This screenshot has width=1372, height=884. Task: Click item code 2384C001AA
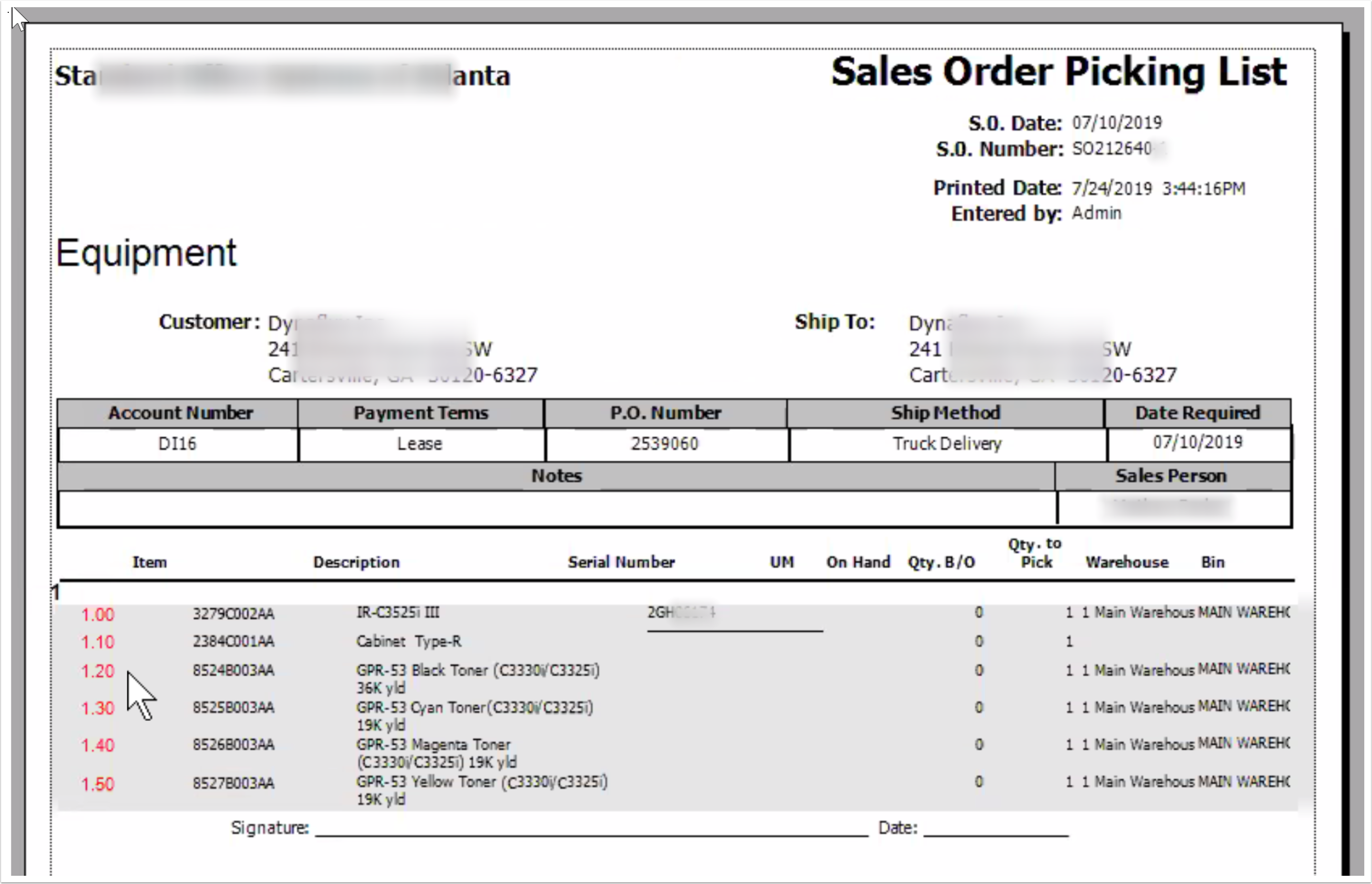tap(233, 641)
